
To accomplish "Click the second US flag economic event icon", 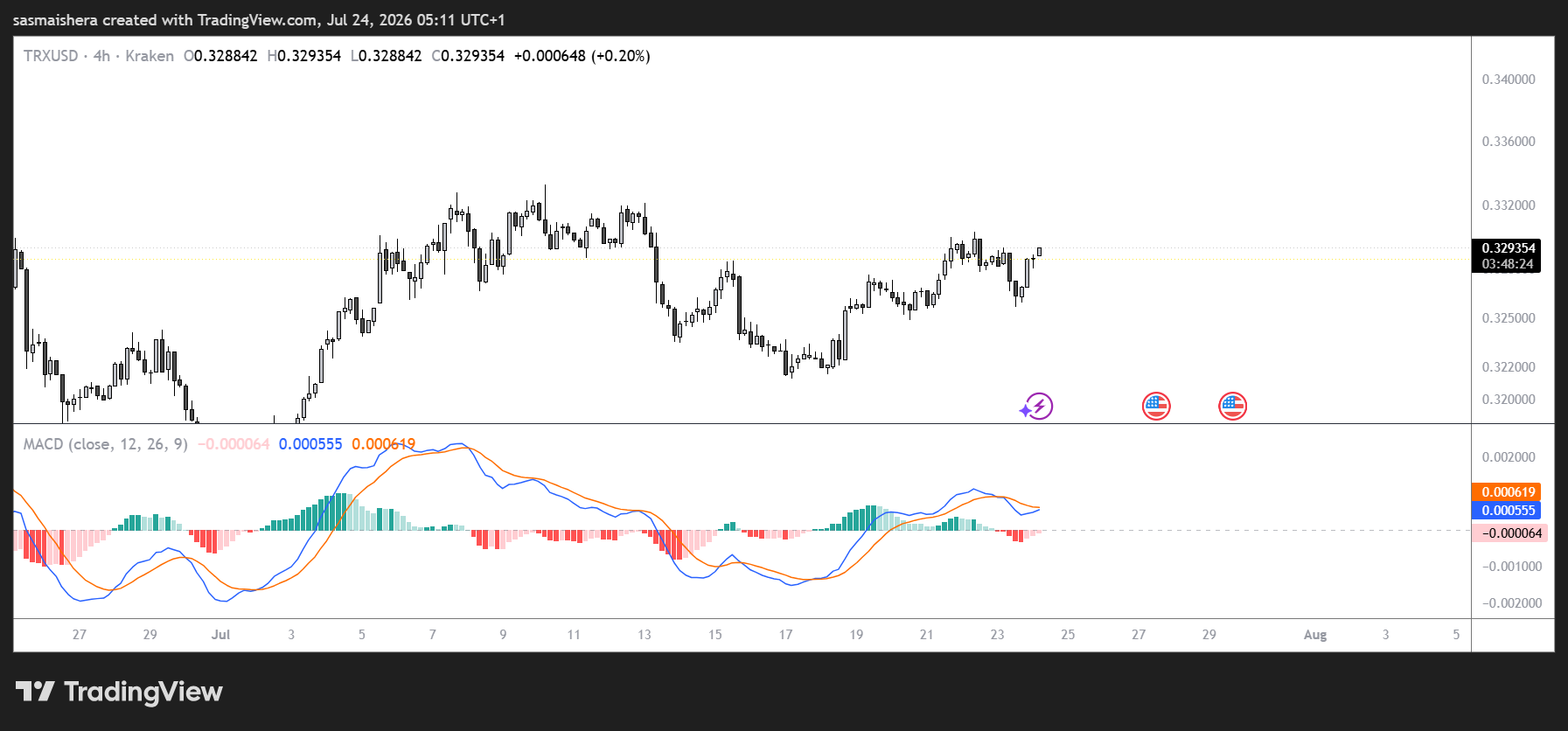I will coord(1232,406).
